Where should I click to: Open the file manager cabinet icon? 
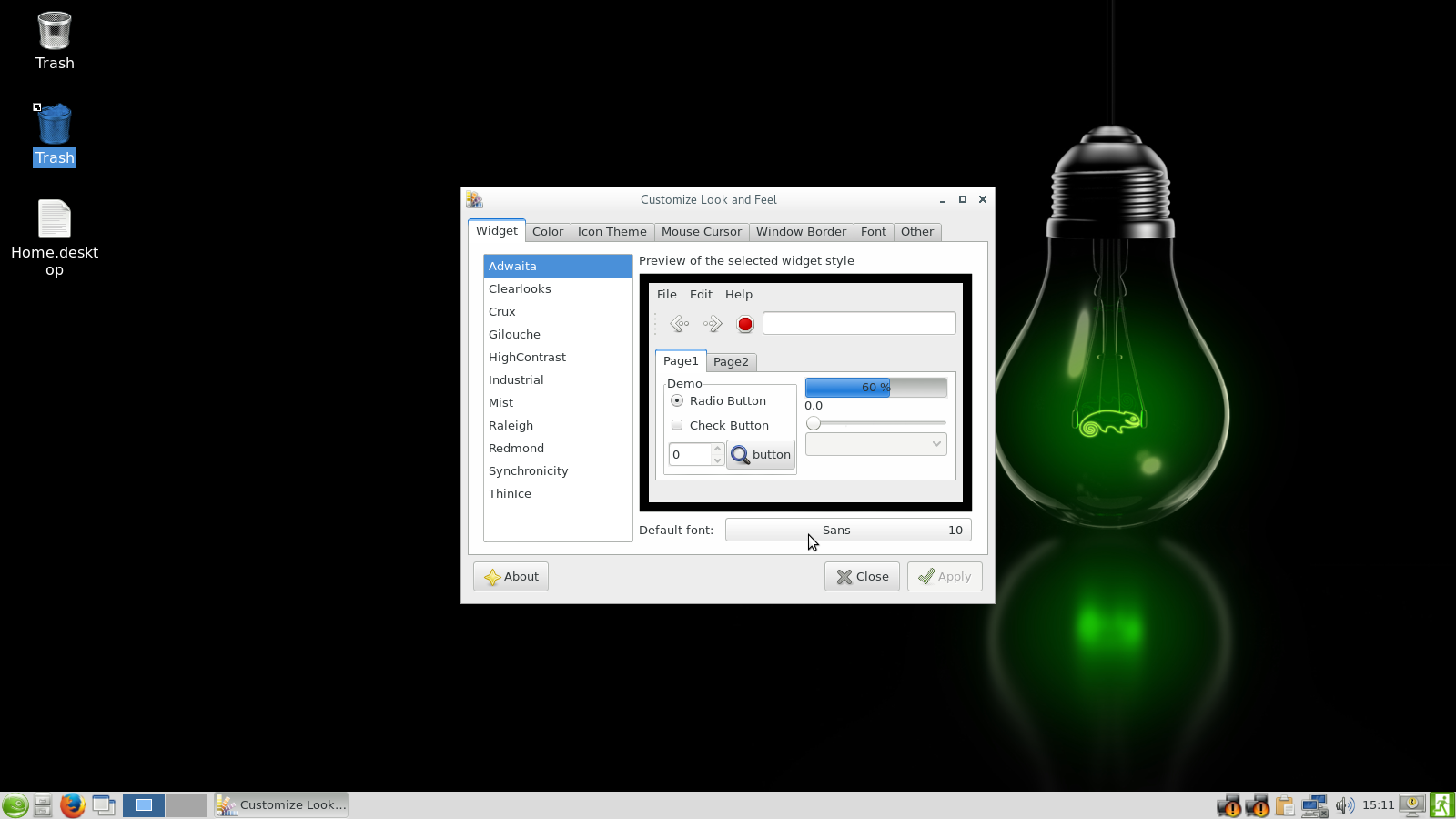43,805
